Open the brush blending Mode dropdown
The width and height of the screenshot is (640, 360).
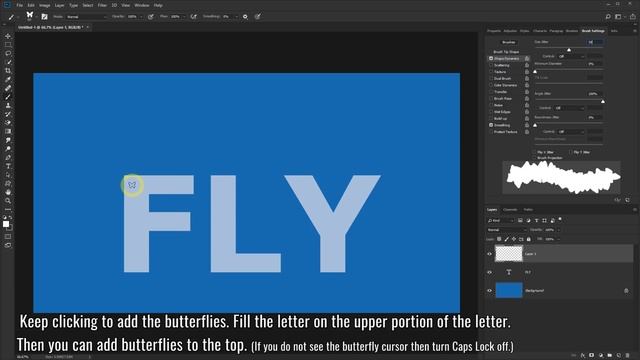tap(86, 17)
